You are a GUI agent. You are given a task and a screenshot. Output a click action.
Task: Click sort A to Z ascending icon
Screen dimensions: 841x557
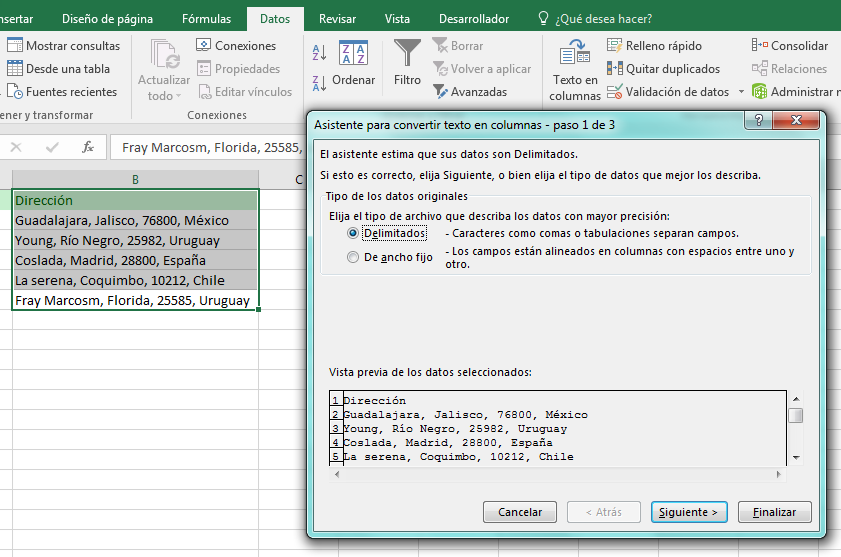[319, 53]
